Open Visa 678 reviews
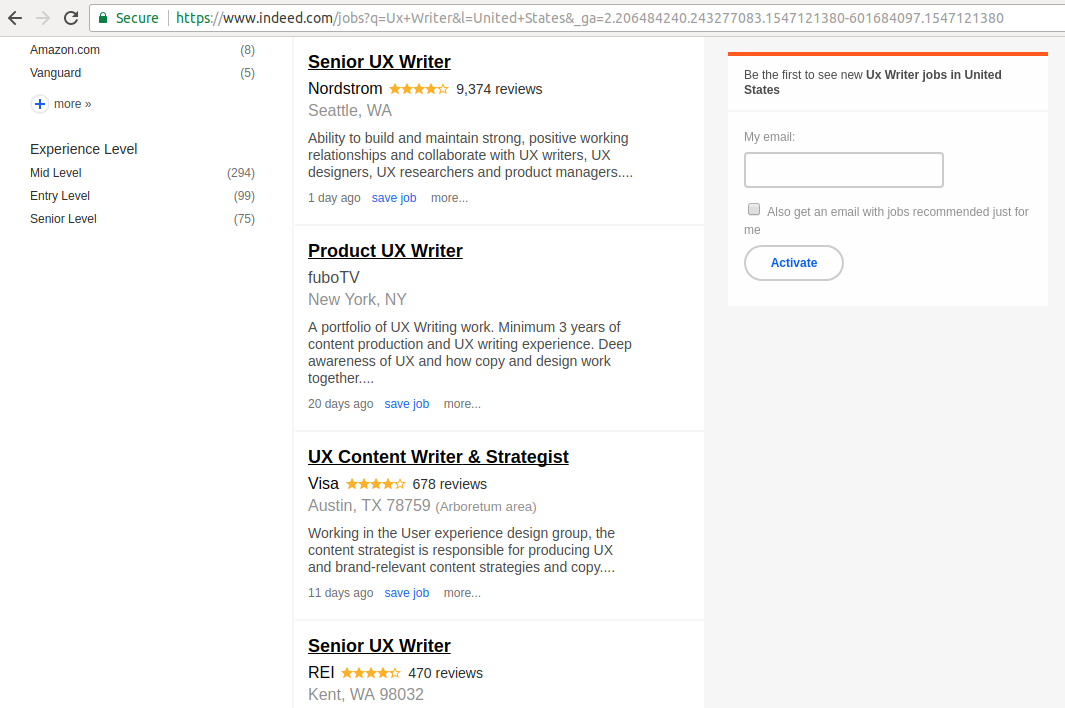The image size is (1065, 708). pyautogui.click(x=450, y=484)
